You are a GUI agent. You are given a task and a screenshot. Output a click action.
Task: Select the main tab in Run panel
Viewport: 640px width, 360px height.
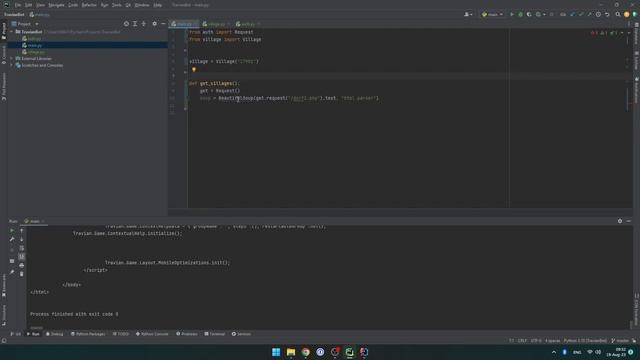click(35, 221)
